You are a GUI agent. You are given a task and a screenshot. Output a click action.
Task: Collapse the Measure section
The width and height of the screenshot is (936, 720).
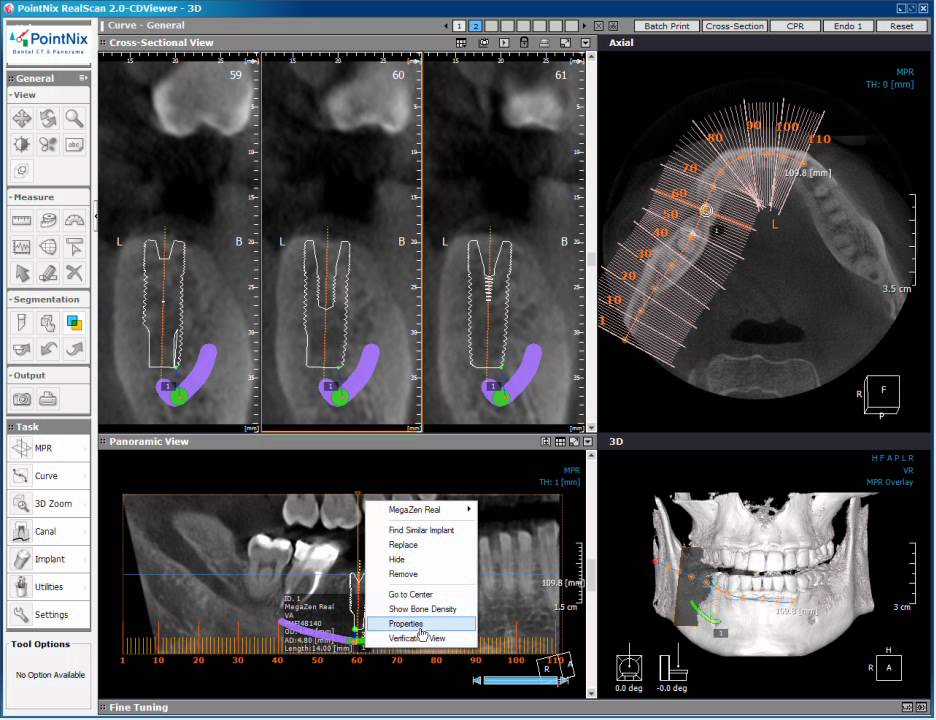click(11, 198)
